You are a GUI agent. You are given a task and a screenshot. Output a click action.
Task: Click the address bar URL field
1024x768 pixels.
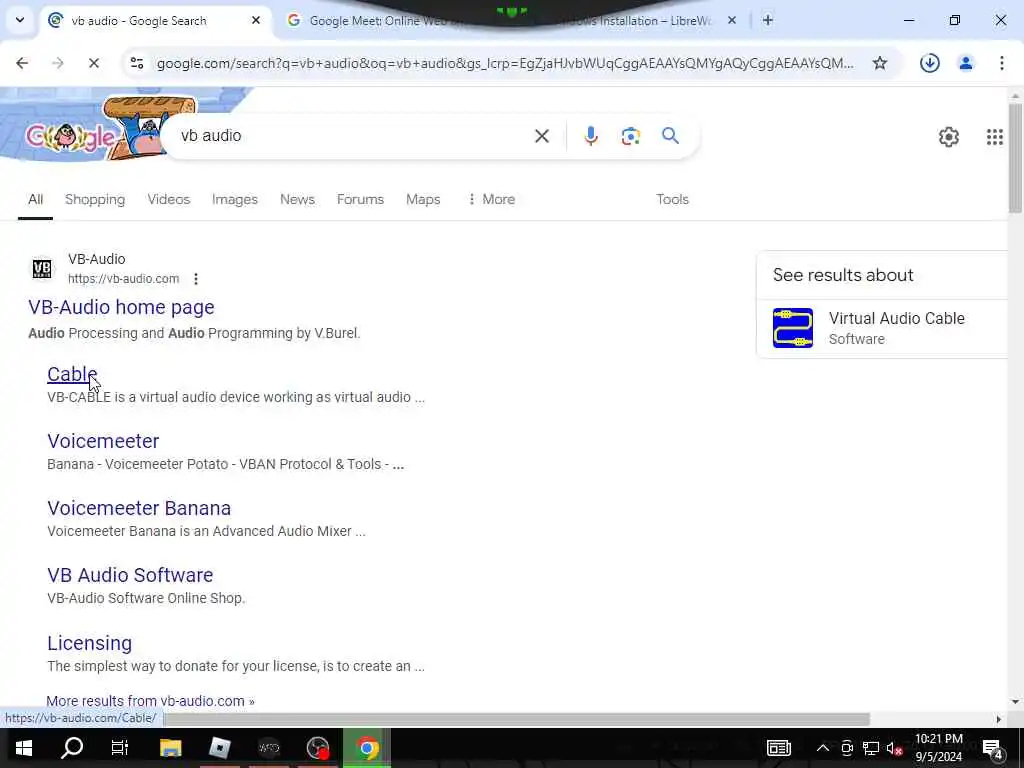[504, 63]
